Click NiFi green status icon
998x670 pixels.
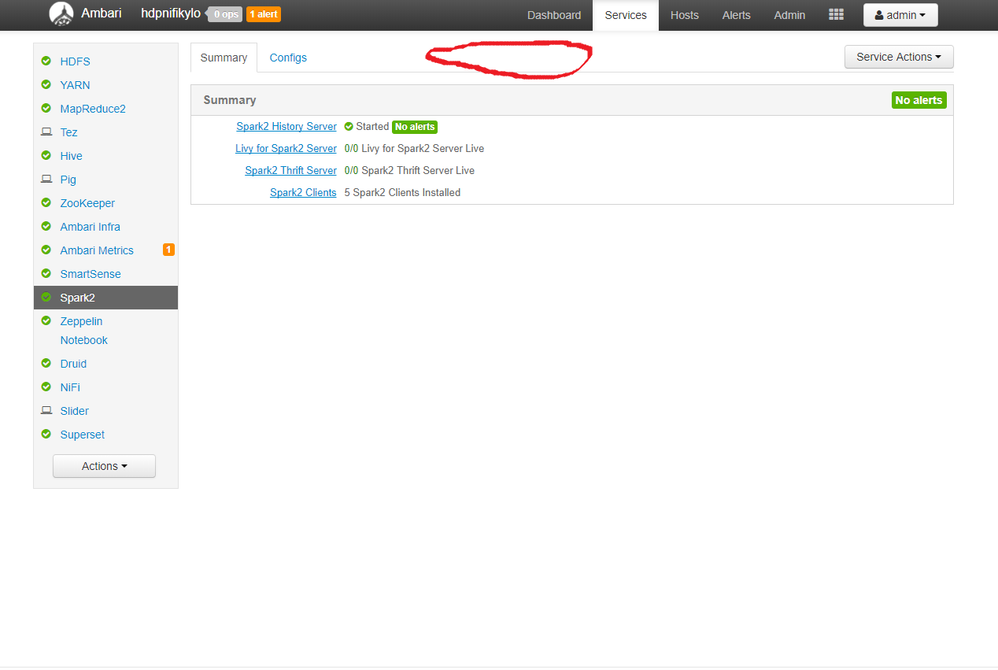(46, 387)
